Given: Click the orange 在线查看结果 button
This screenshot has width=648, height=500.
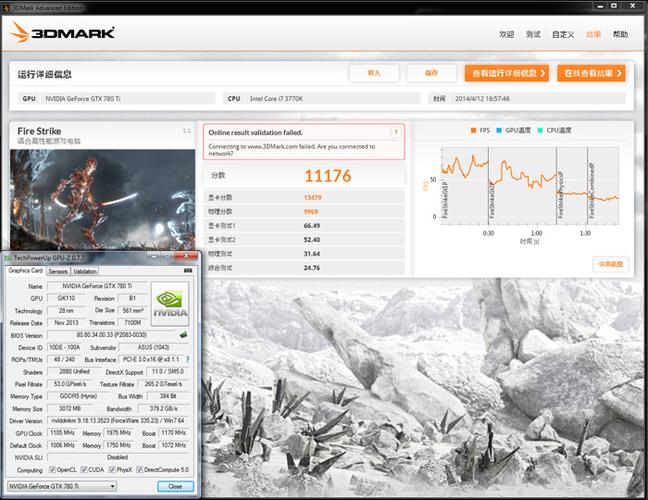Looking at the screenshot, I should pos(591,73).
